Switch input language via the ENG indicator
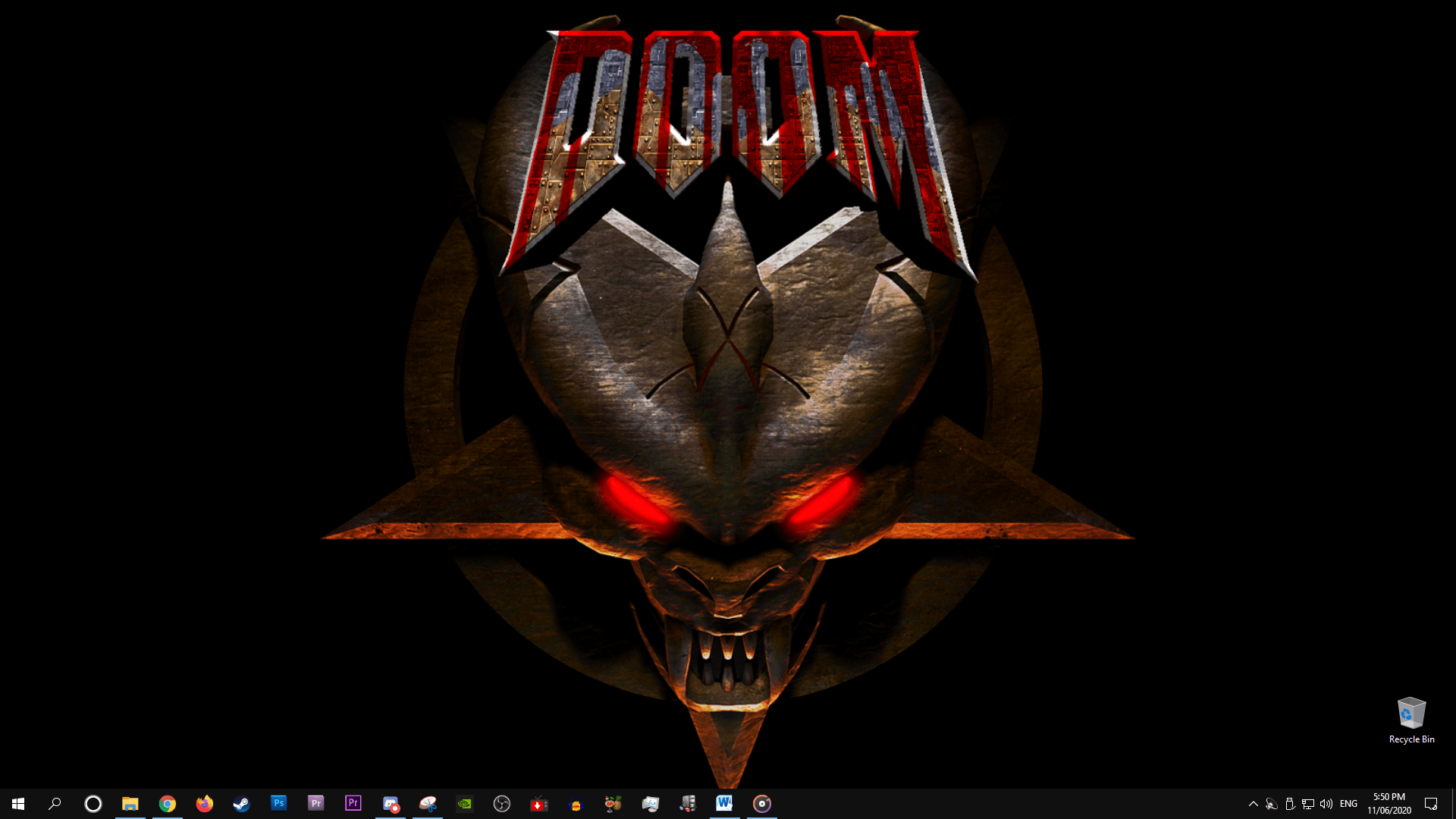 click(x=1348, y=803)
